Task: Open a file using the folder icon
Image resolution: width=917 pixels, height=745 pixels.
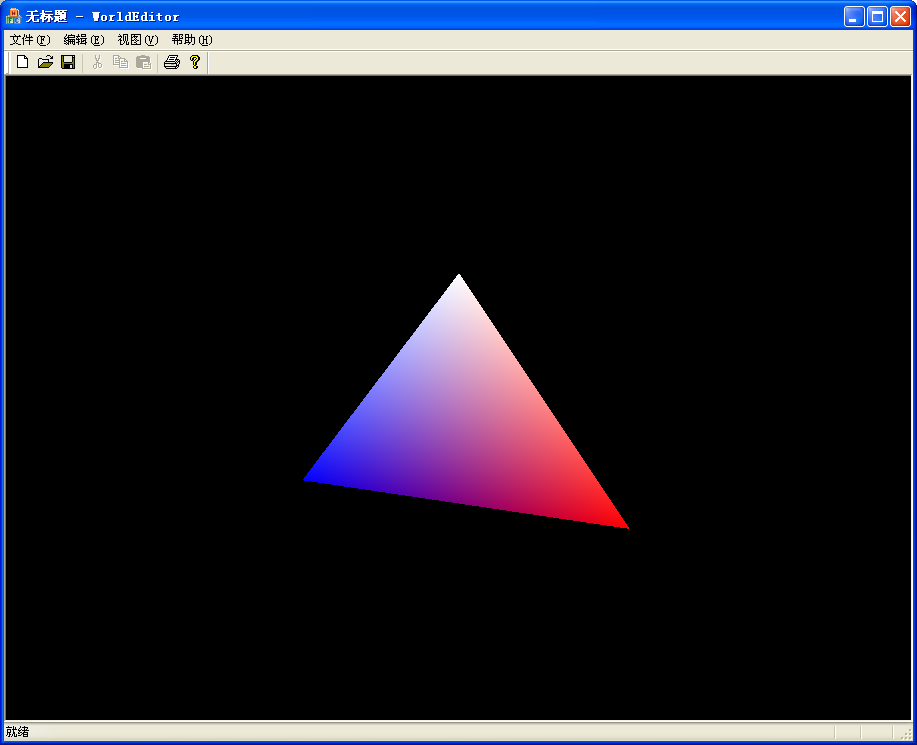Action: click(x=45, y=63)
